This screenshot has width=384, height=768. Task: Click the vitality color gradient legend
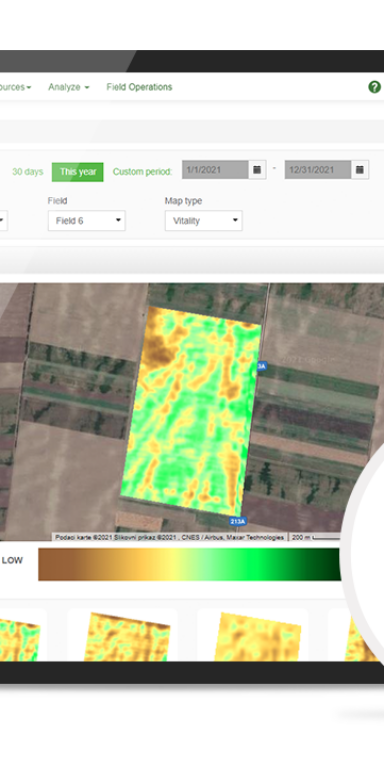coord(189,564)
